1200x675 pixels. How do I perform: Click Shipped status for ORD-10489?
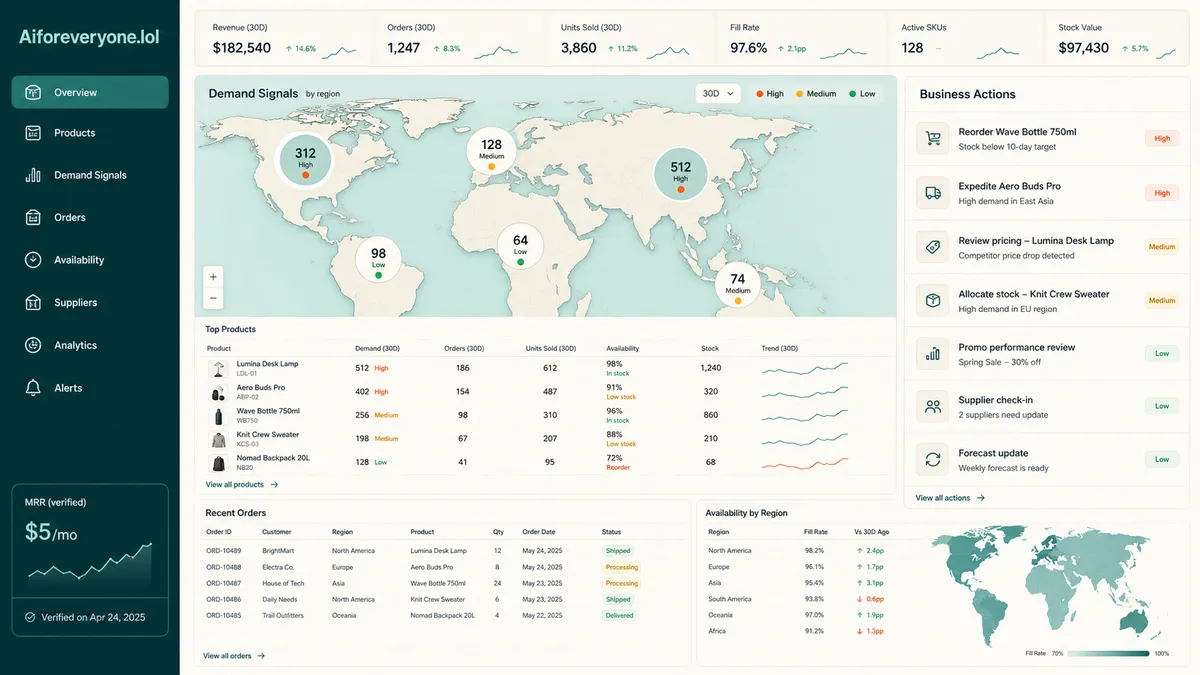(x=618, y=551)
